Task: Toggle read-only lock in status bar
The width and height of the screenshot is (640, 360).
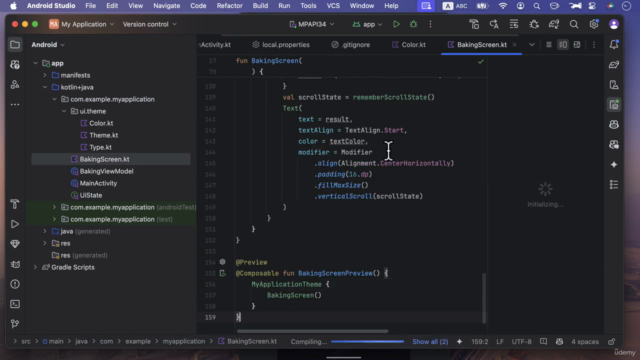Action: (x=611, y=342)
